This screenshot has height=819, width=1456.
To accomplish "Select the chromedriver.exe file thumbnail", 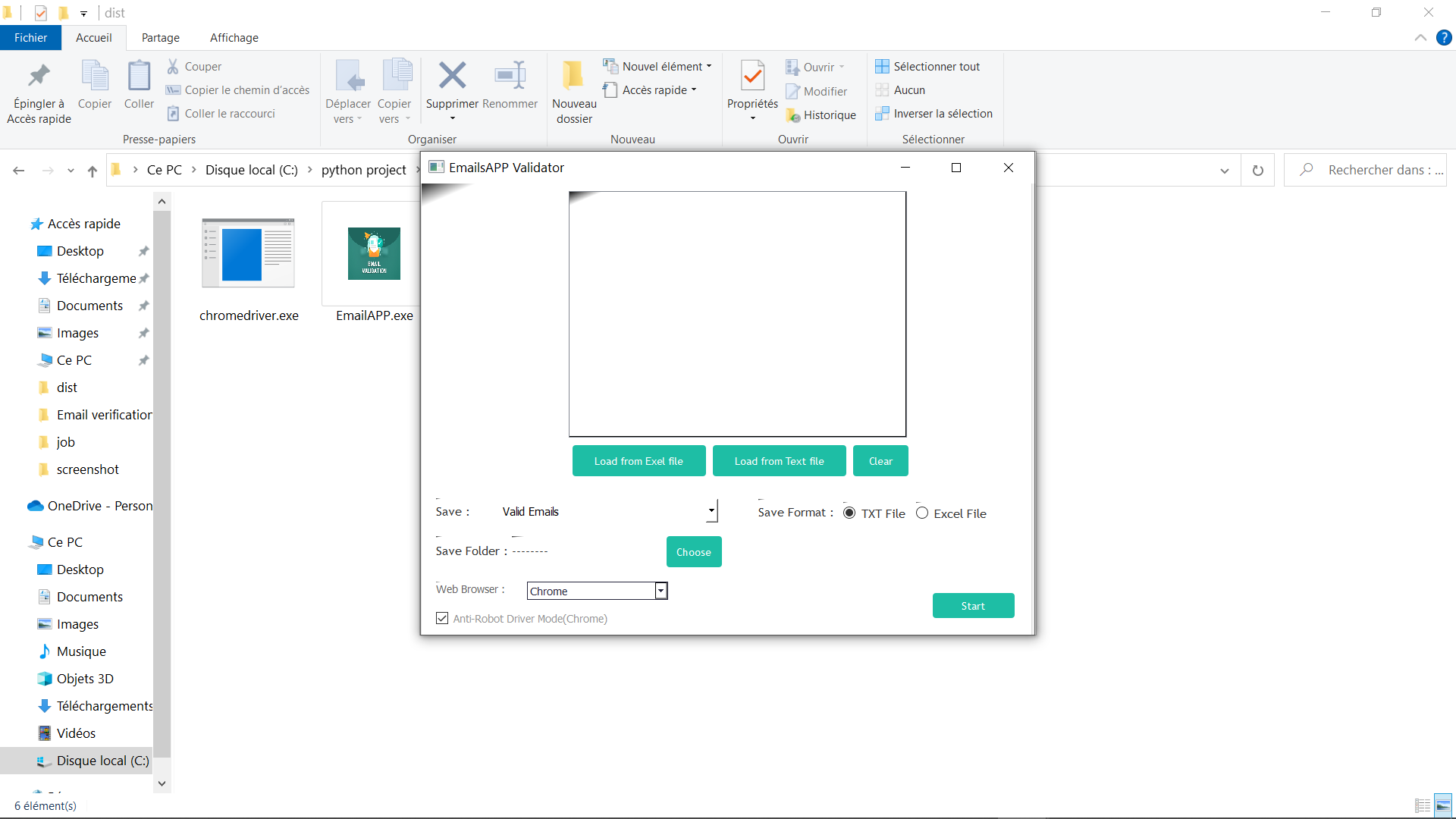I will [248, 254].
